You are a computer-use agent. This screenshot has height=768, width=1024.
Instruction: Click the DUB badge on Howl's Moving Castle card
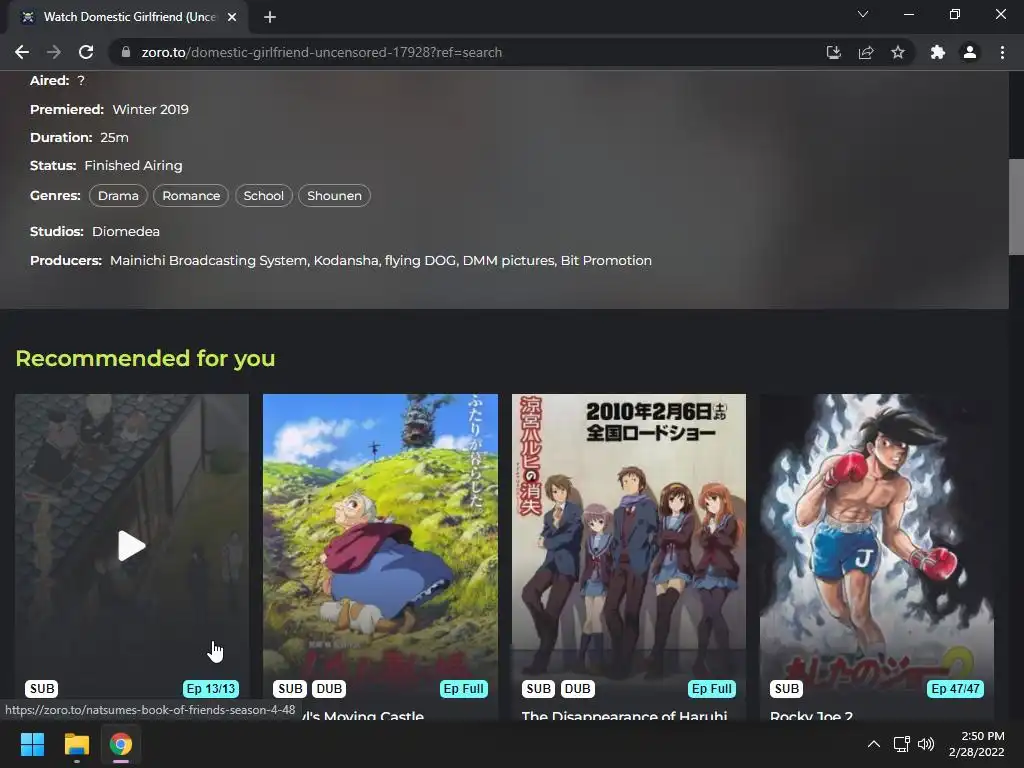click(329, 689)
